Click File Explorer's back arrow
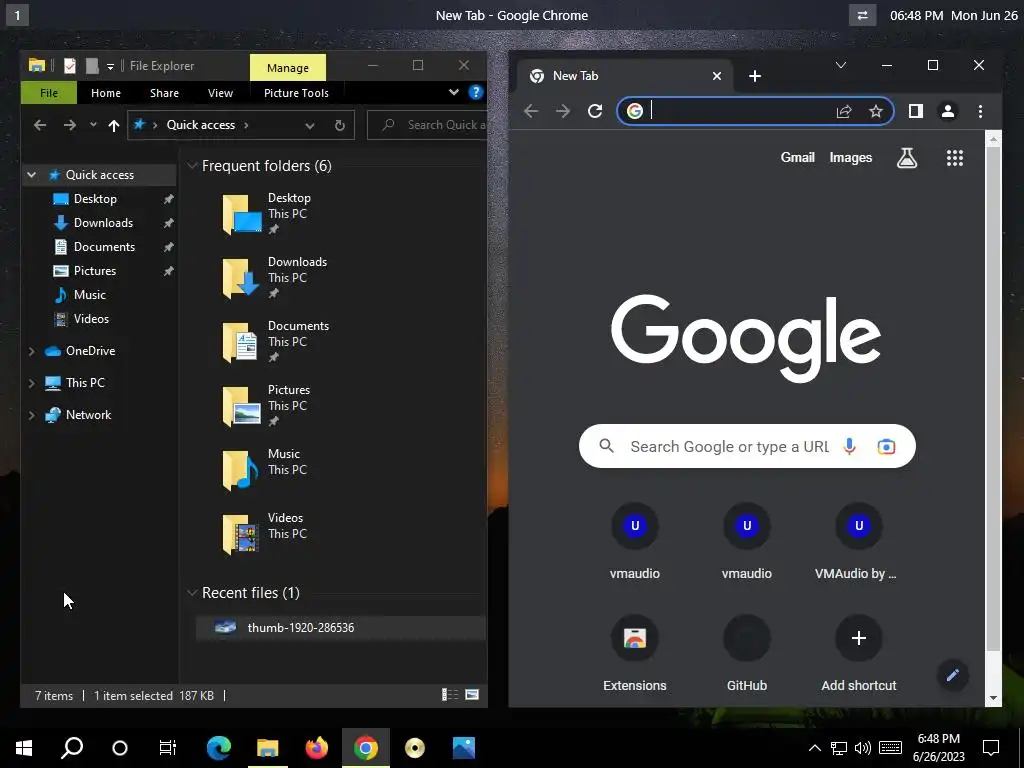 point(40,125)
